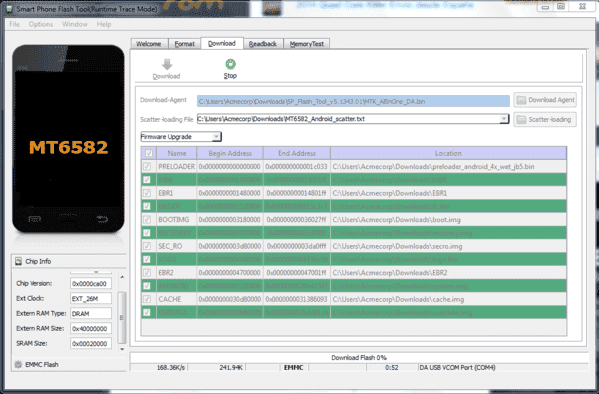Open the File menu
The image size is (599, 394).
[15, 24]
